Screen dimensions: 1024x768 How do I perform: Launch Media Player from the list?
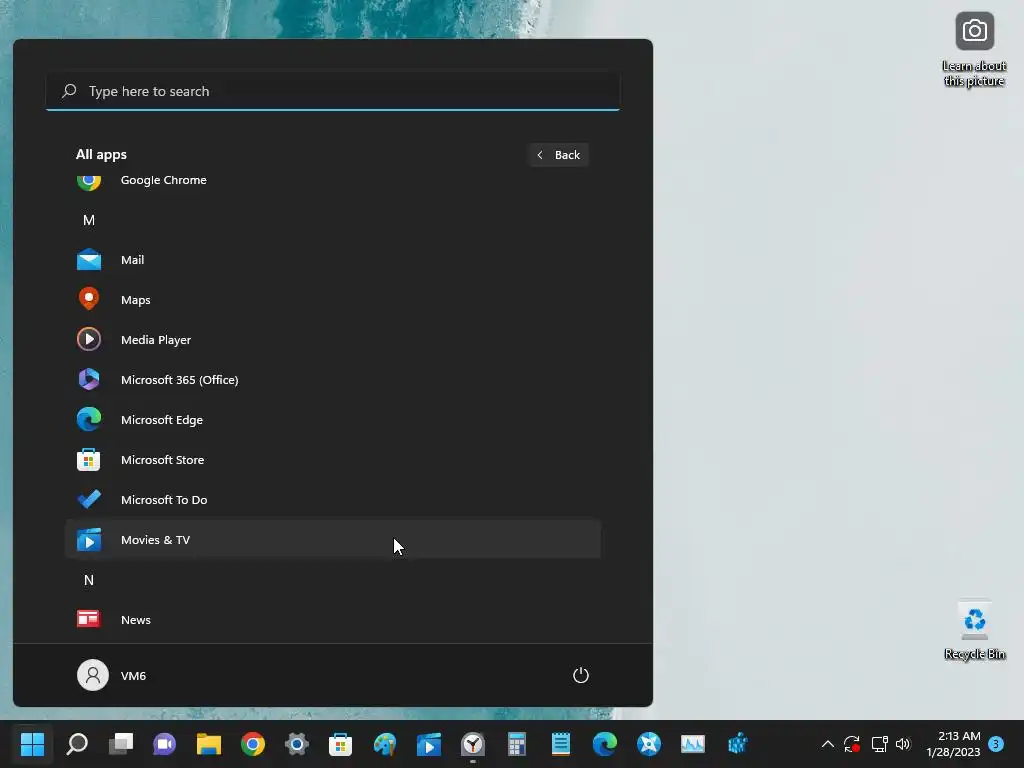click(332, 340)
